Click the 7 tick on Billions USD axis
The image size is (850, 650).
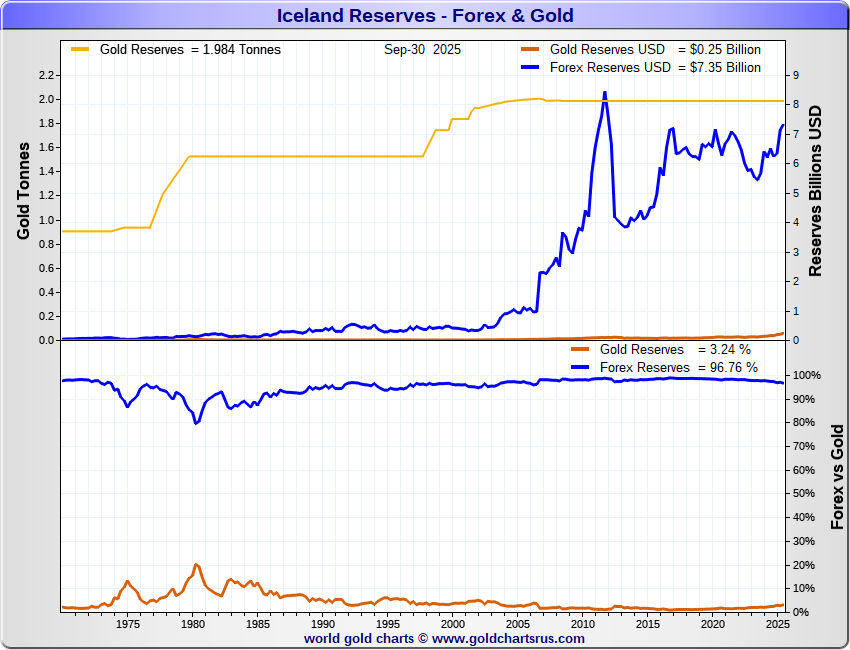pos(796,134)
